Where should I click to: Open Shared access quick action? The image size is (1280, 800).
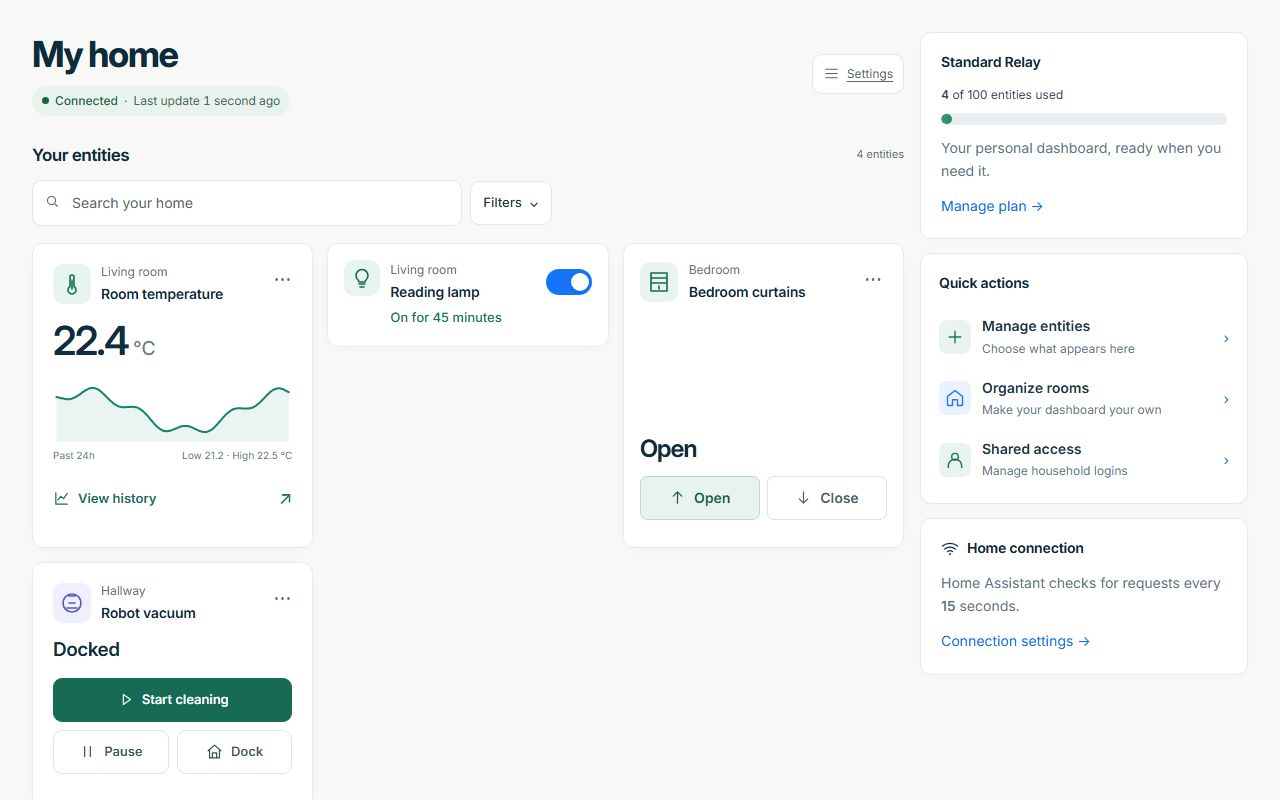click(1084, 460)
